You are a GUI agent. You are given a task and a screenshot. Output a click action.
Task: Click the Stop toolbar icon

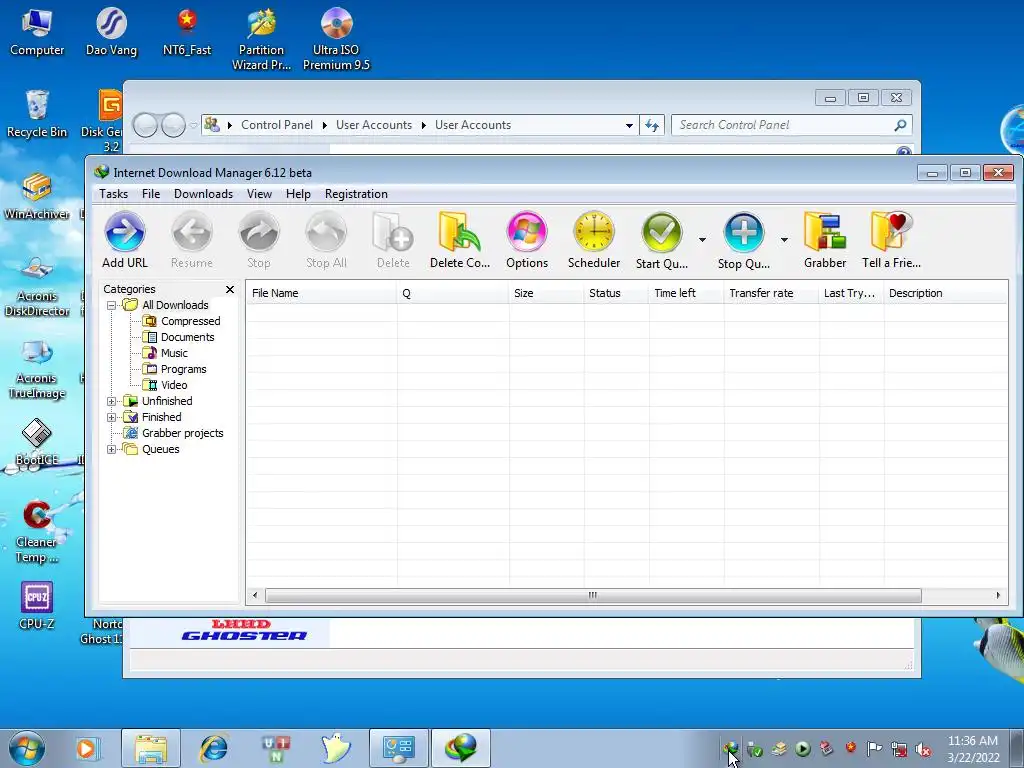(259, 240)
